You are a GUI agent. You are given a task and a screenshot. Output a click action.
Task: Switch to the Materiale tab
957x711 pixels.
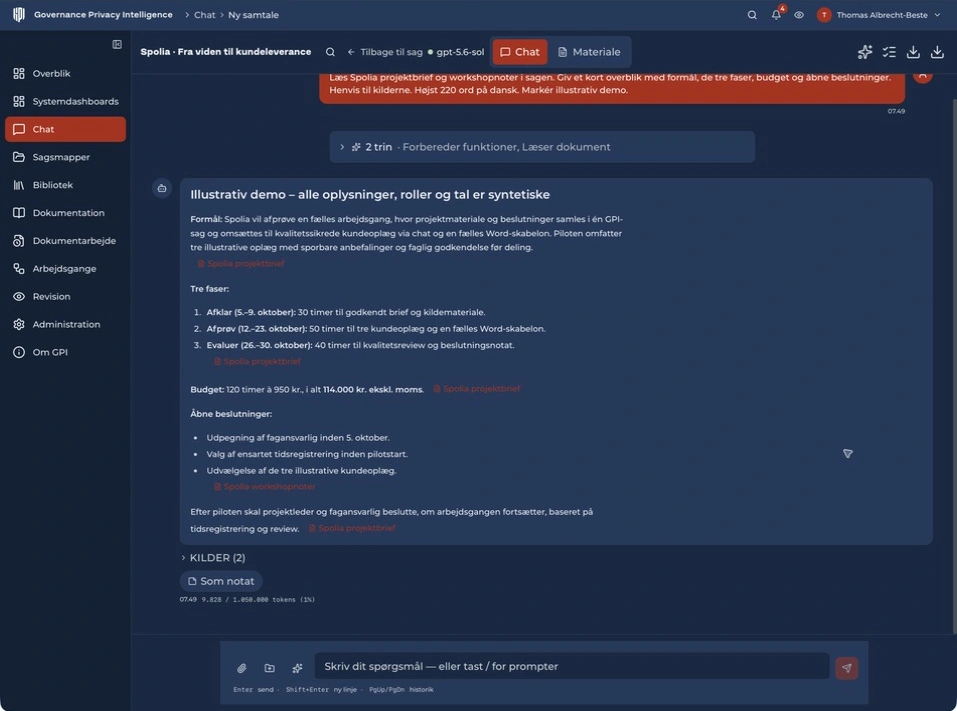[x=590, y=52]
